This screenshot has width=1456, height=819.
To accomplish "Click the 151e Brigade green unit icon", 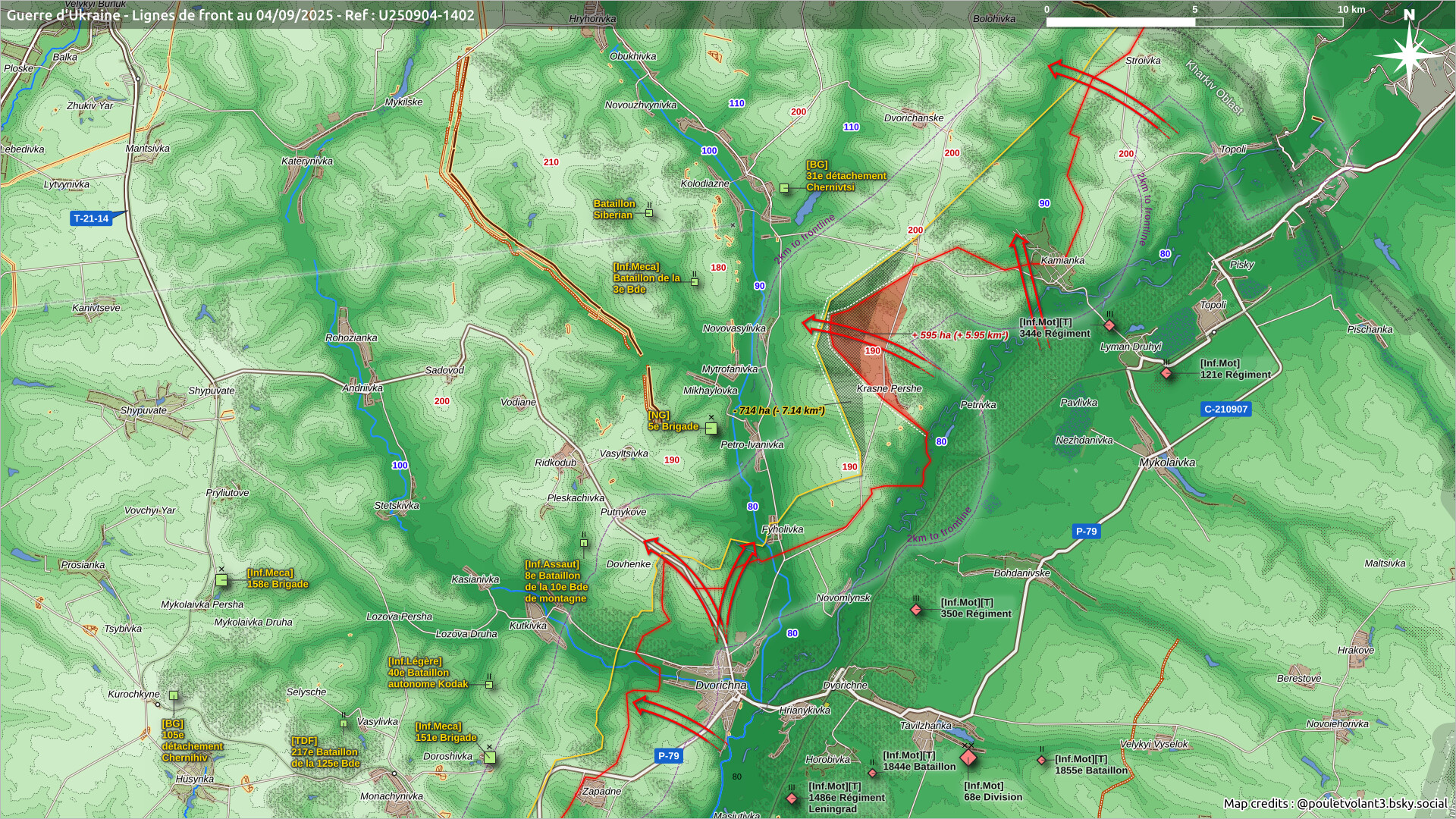I will tap(490, 757).
